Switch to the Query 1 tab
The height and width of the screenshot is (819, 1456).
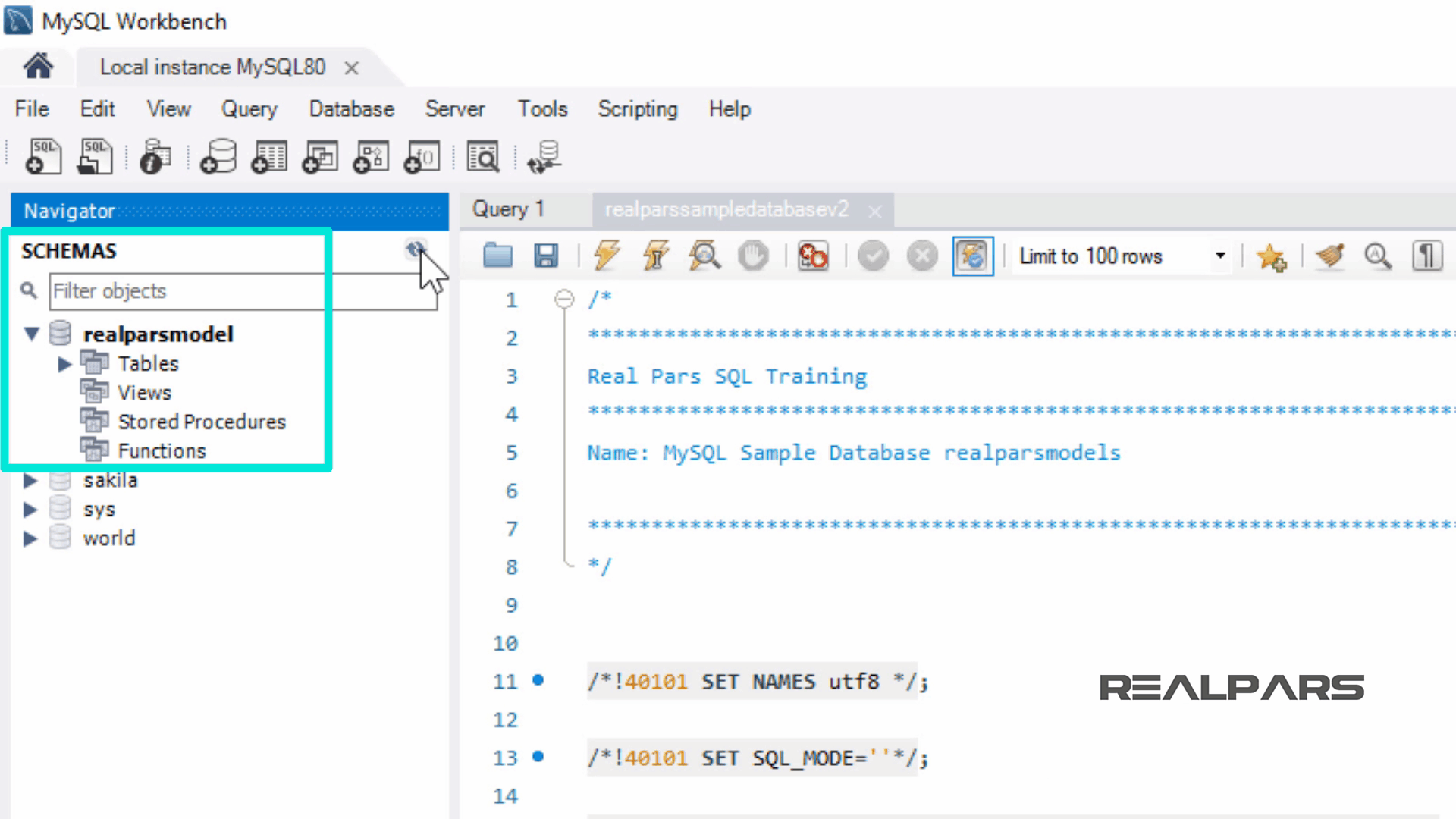tap(508, 209)
